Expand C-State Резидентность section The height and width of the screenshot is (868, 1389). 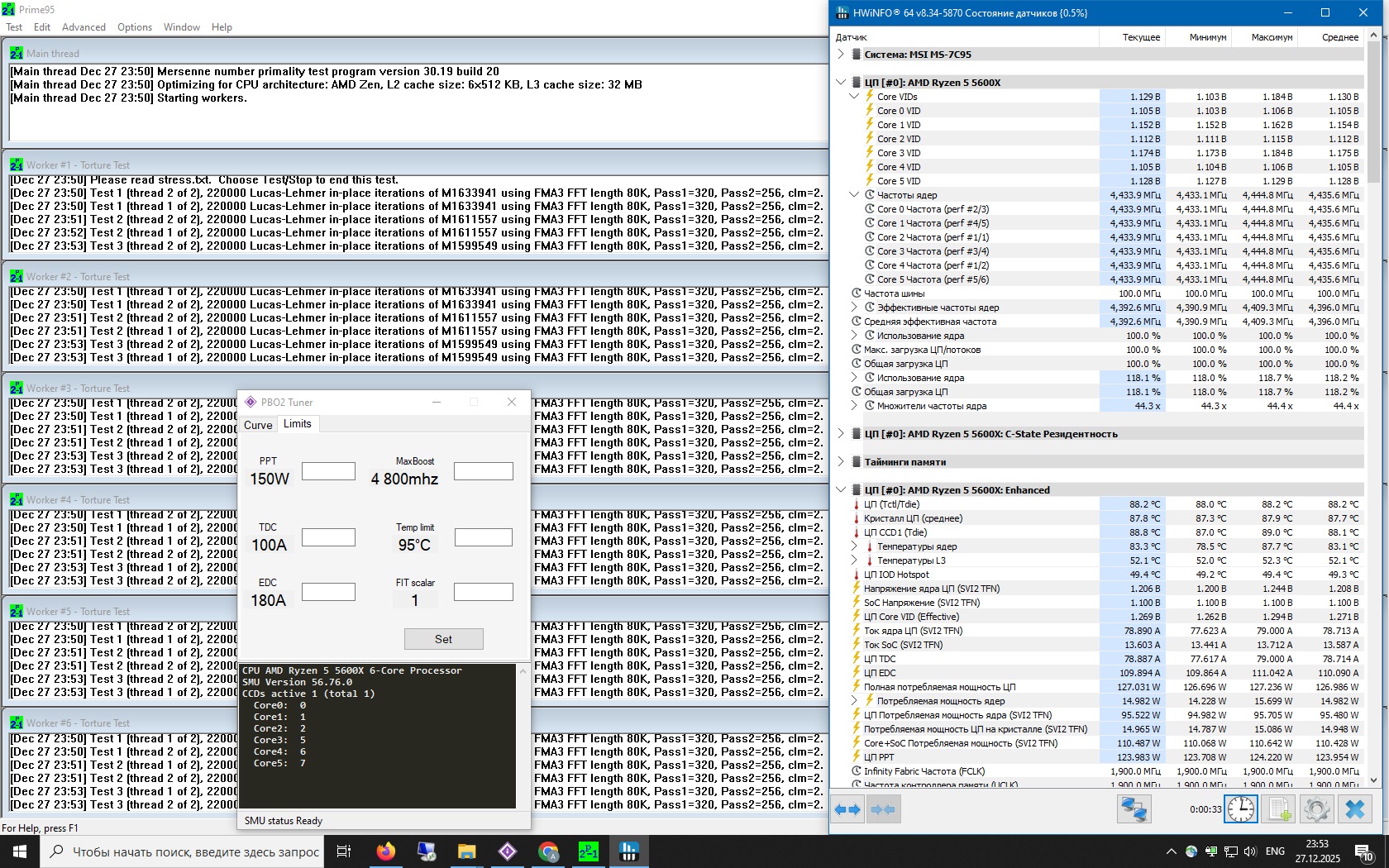(x=841, y=434)
